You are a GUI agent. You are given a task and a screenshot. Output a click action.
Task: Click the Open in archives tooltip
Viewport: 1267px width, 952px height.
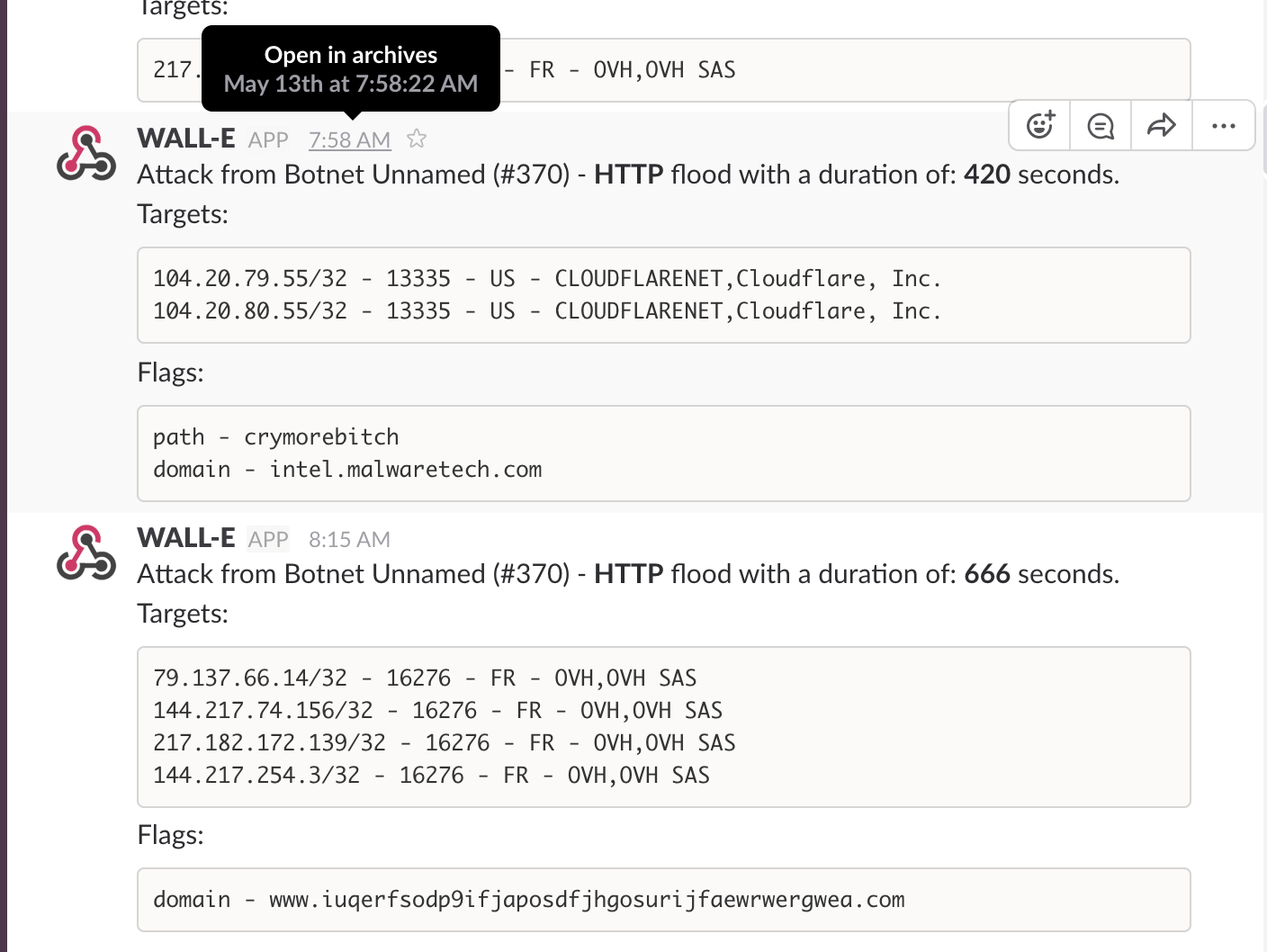[351, 68]
